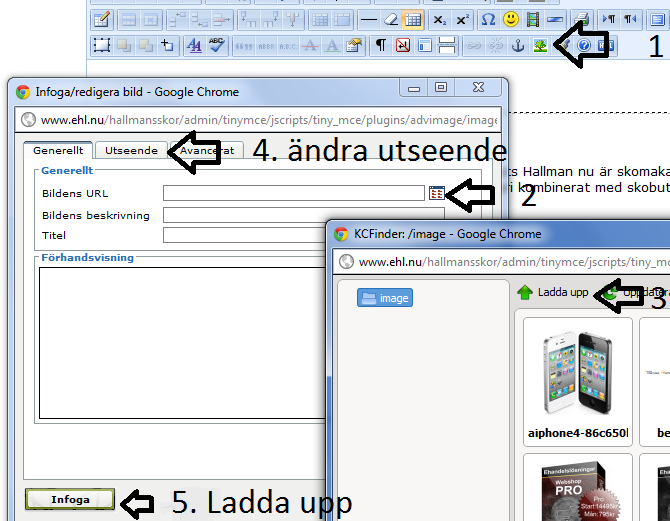Screen dimensions: 670x521
Task: Click the insert anchor icon
Action: [x=518, y=45]
